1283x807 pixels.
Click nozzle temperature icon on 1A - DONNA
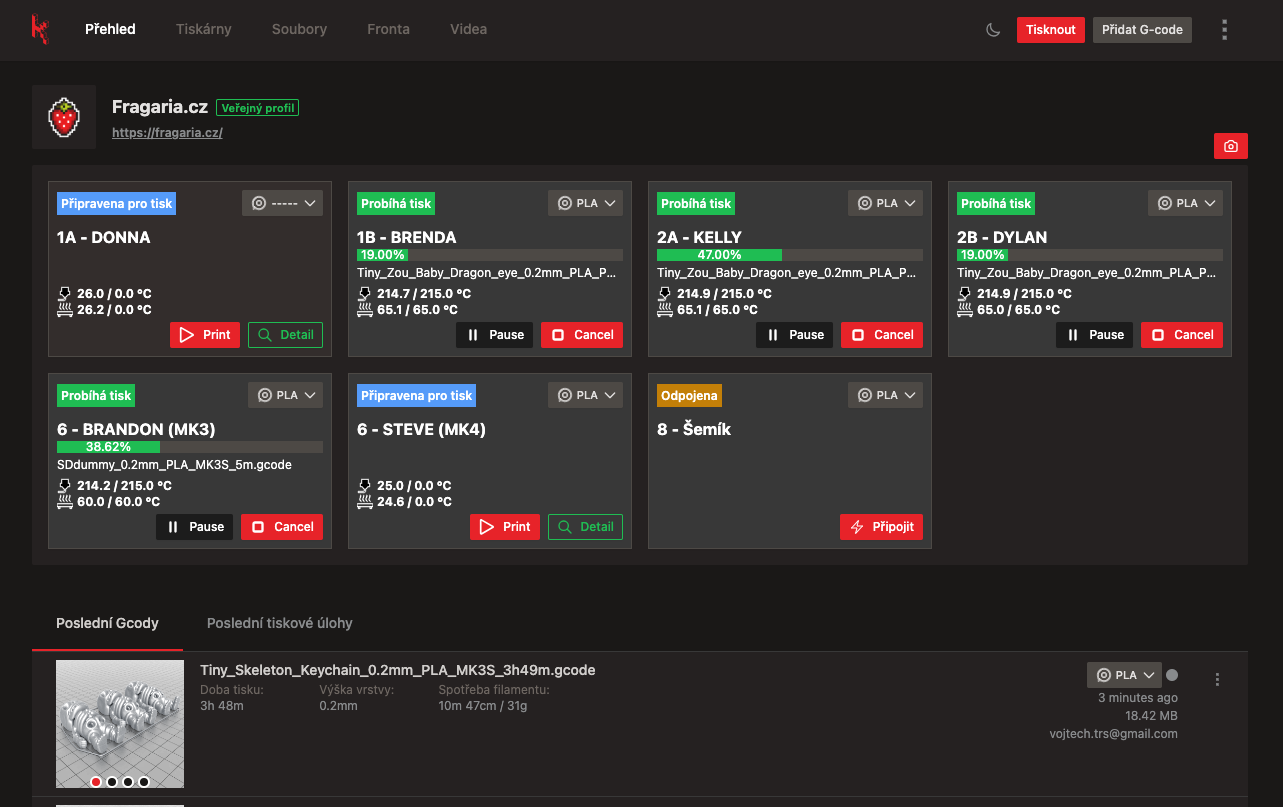(65, 293)
